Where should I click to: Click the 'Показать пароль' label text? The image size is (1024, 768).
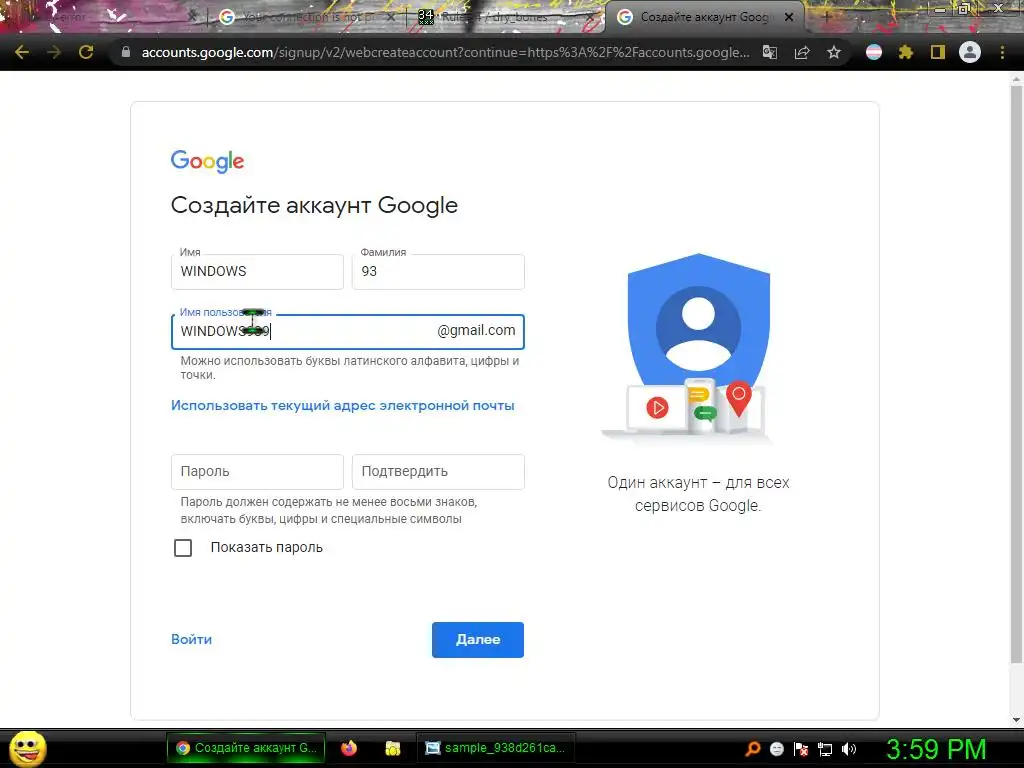[x=266, y=547]
